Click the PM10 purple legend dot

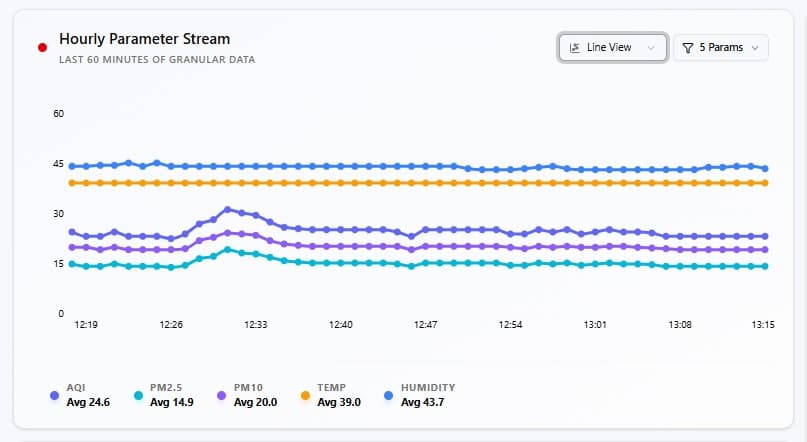coord(221,395)
